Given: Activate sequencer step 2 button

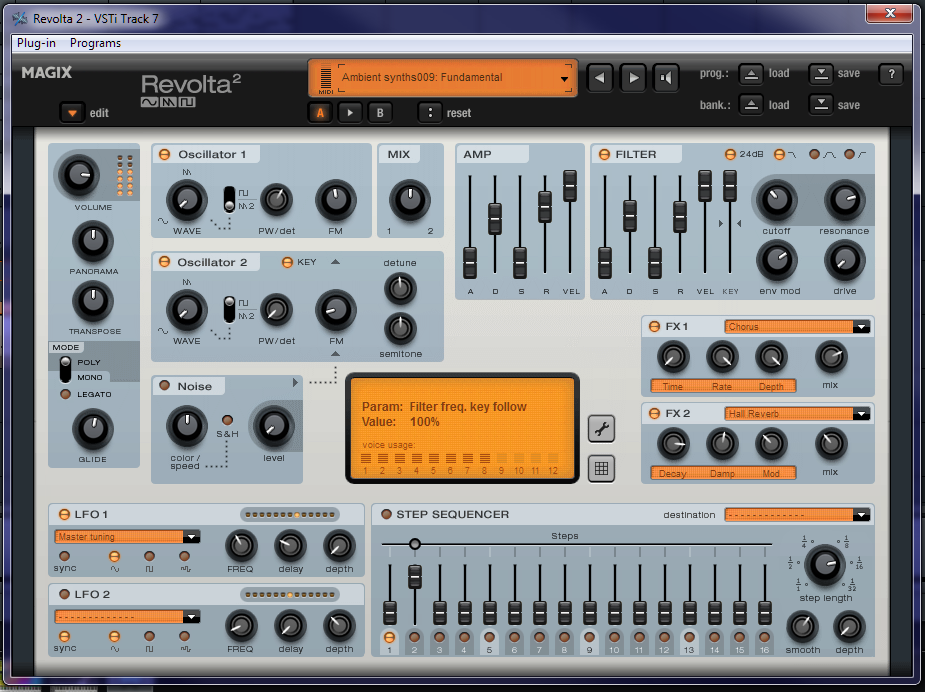Looking at the screenshot, I should pos(414,637).
